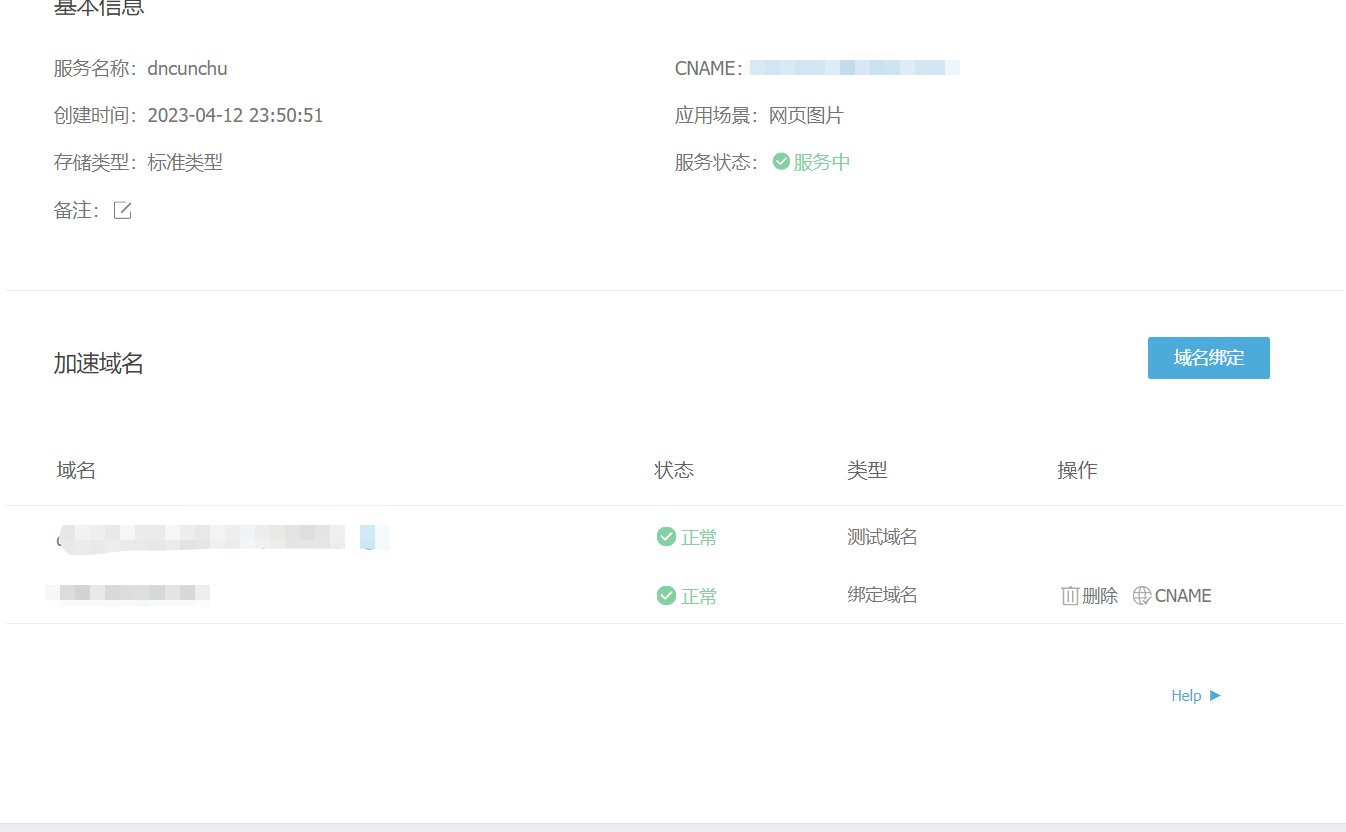Click the 正常 status icon in the 测试域名 row
Viewport: 1346px width, 832px height.
[x=666, y=537]
